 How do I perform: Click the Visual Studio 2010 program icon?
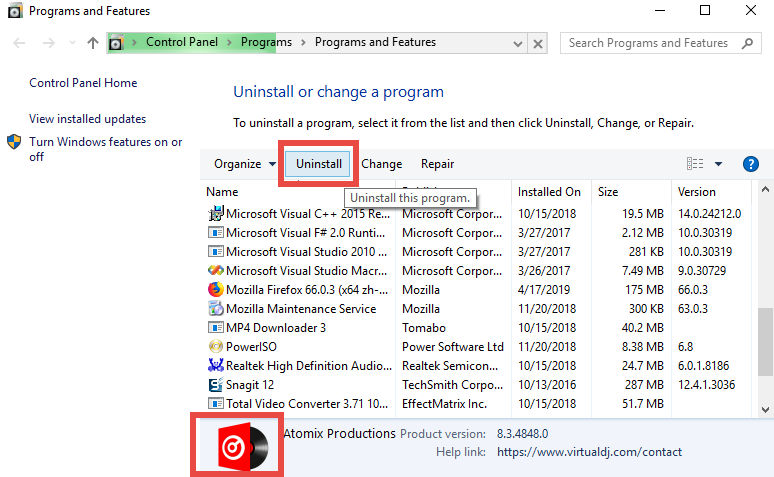coord(216,252)
